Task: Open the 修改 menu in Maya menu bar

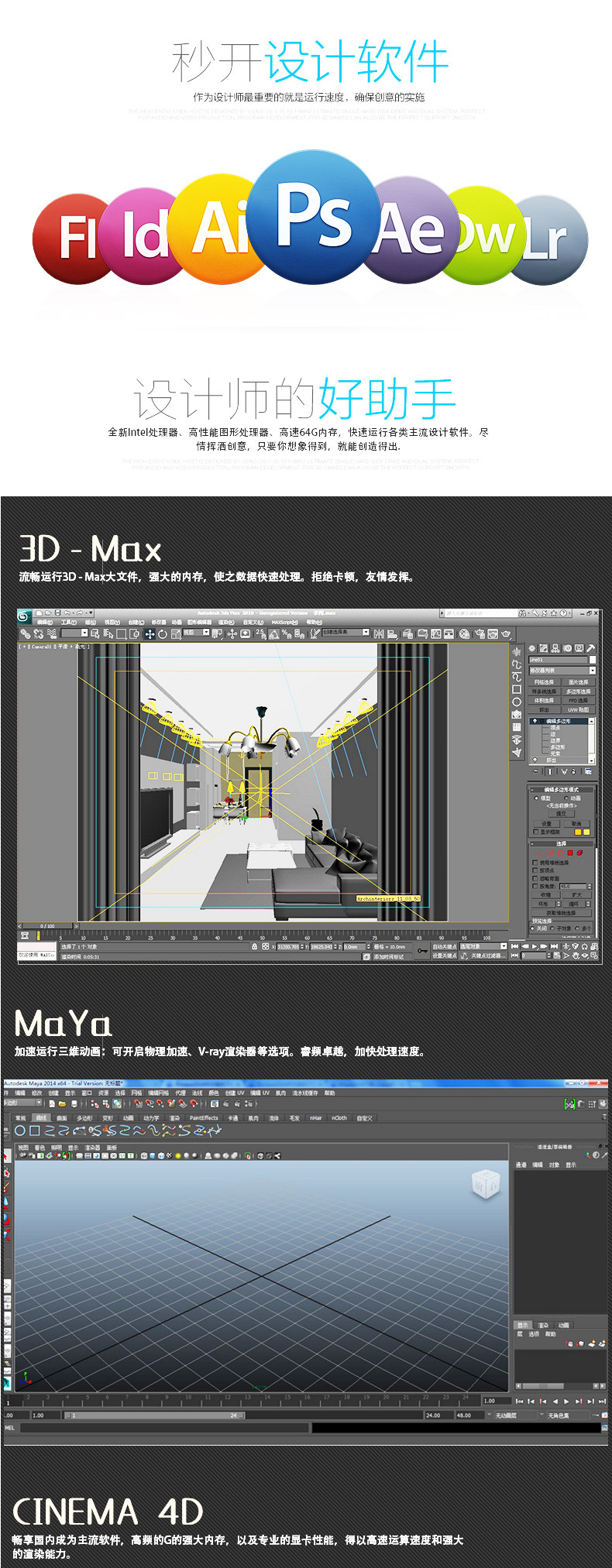Action: pos(36,1093)
